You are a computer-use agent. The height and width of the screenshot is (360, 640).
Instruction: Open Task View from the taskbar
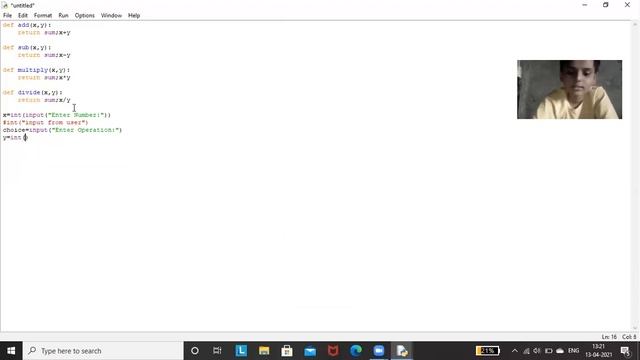tap(217, 351)
